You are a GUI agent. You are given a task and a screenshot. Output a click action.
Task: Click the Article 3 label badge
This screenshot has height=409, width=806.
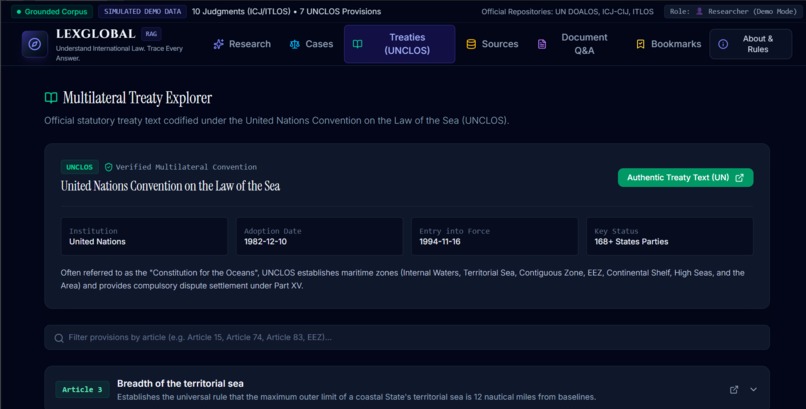point(82,389)
